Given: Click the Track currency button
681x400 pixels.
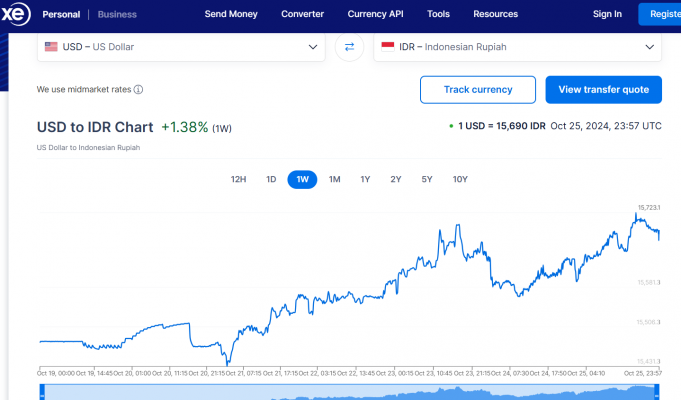Looking at the screenshot, I should [478, 89].
